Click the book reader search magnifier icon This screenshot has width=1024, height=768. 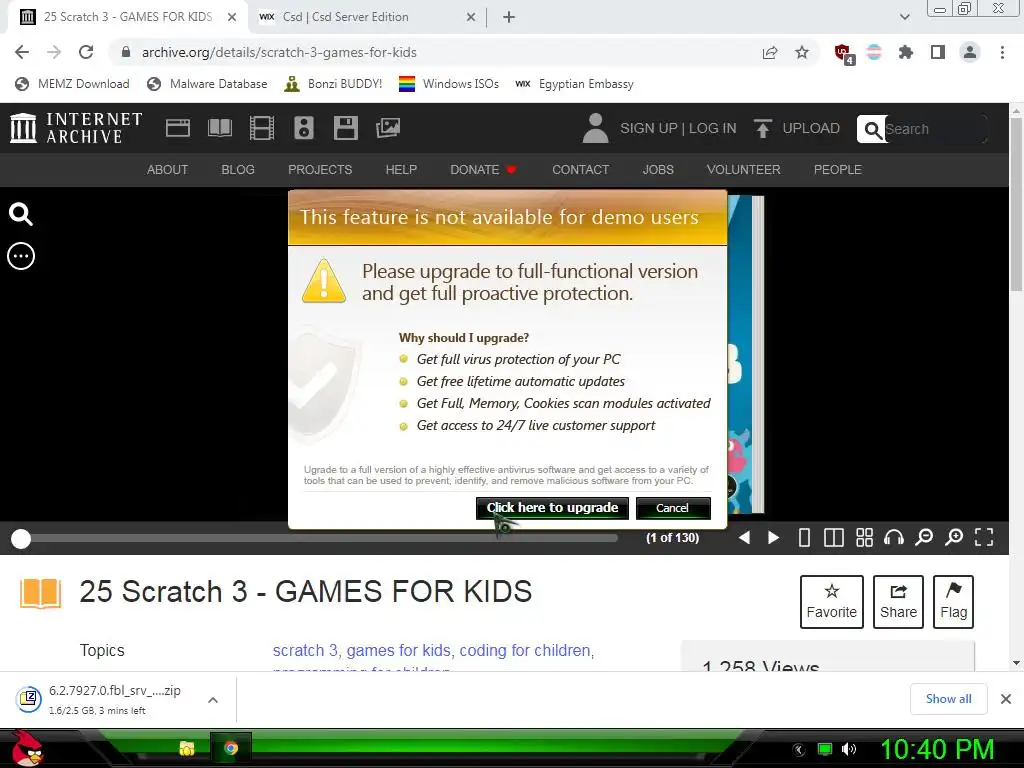coord(21,214)
